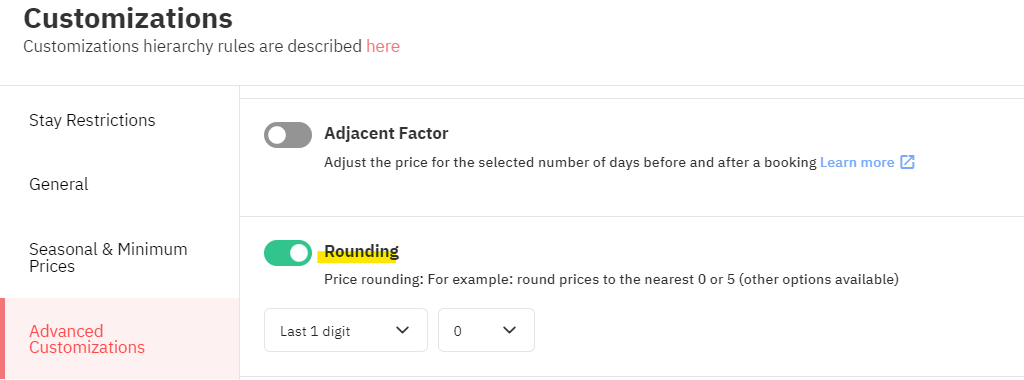The height and width of the screenshot is (380, 1024).
Task: Open the Last 1 digit dropdown
Action: point(346,330)
